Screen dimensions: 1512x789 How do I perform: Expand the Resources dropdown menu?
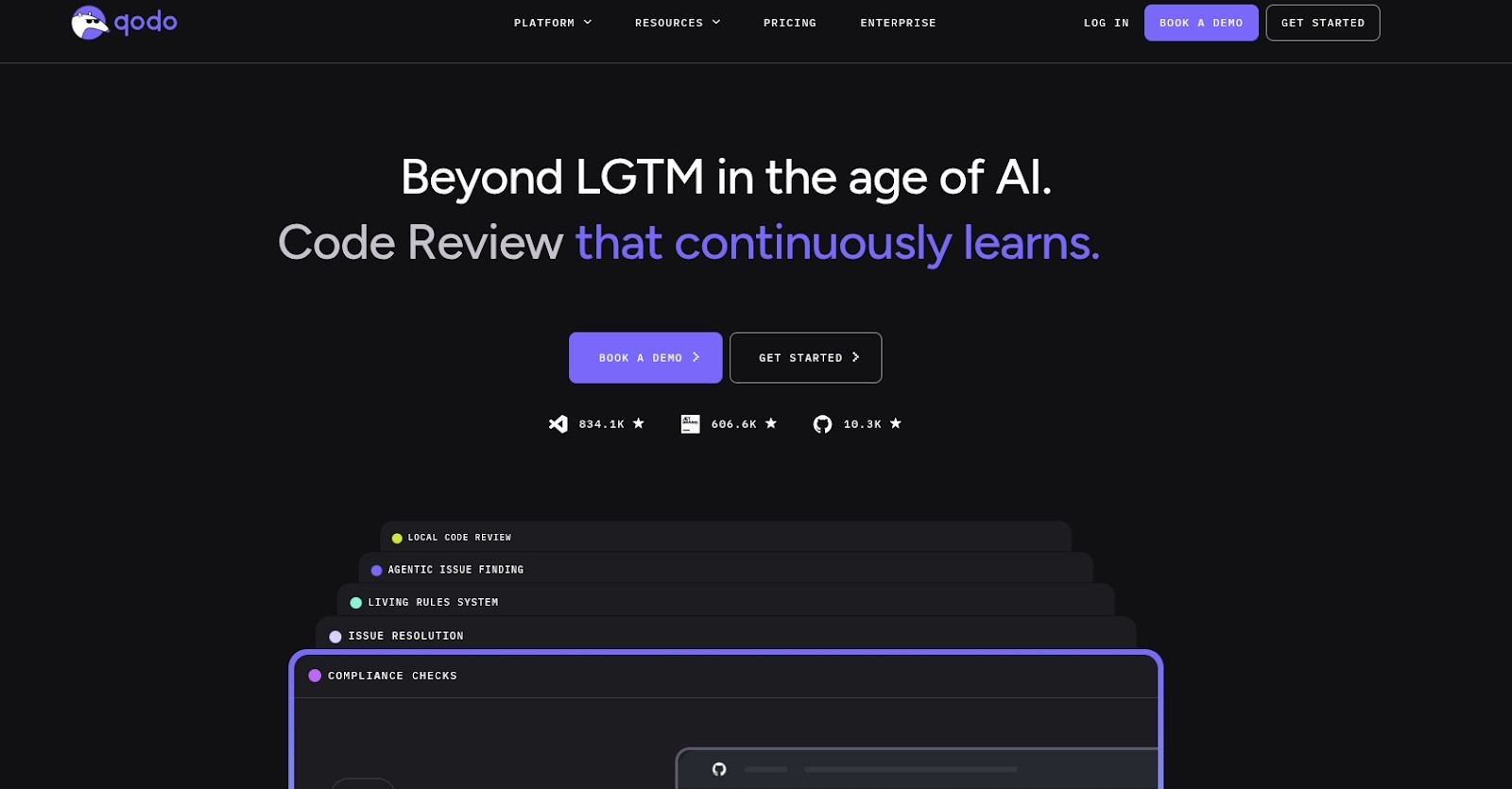(x=678, y=23)
